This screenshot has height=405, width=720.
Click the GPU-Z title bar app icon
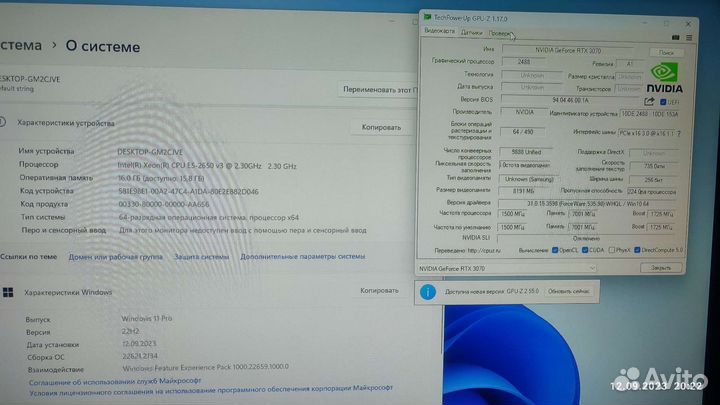click(x=427, y=17)
